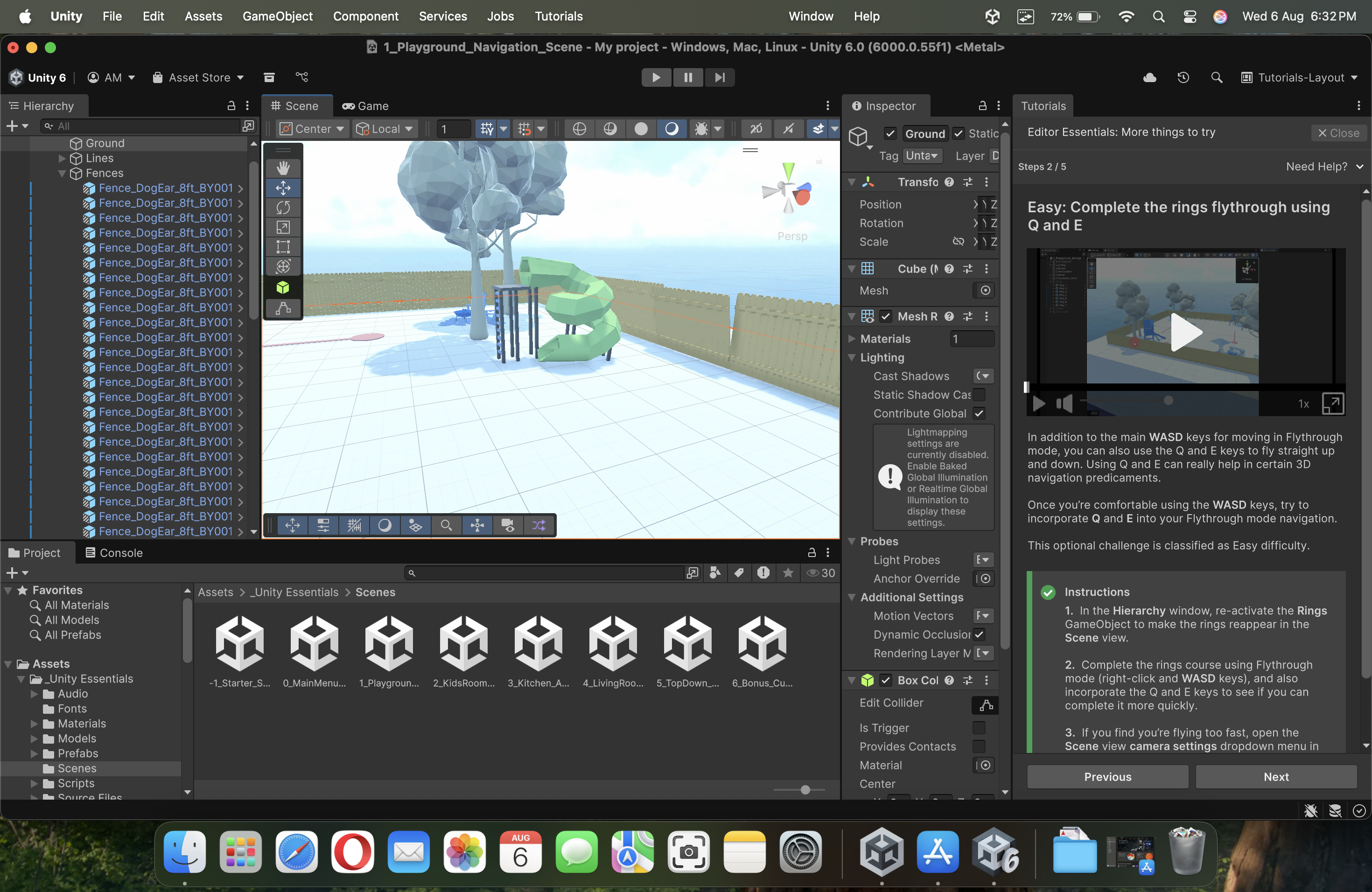Enable the Is Trigger checkbox

tap(979, 728)
